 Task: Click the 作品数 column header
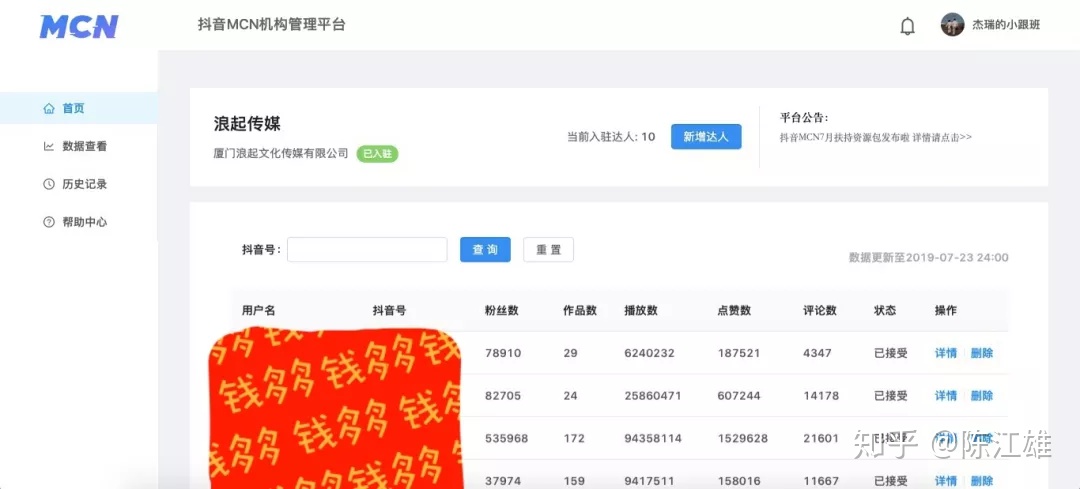click(579, 311)
